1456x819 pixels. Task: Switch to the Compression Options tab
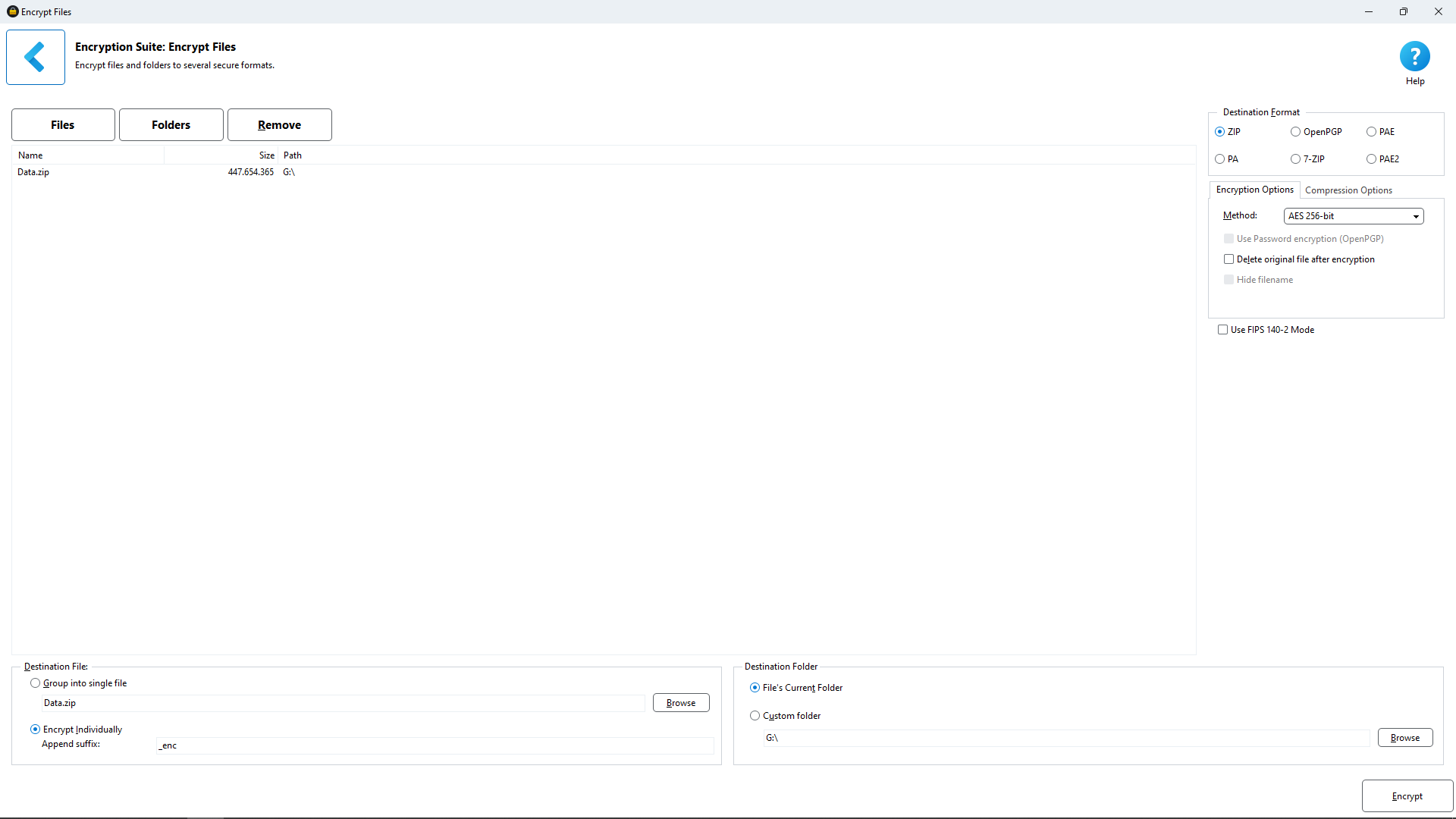[x=1348, y=190]
